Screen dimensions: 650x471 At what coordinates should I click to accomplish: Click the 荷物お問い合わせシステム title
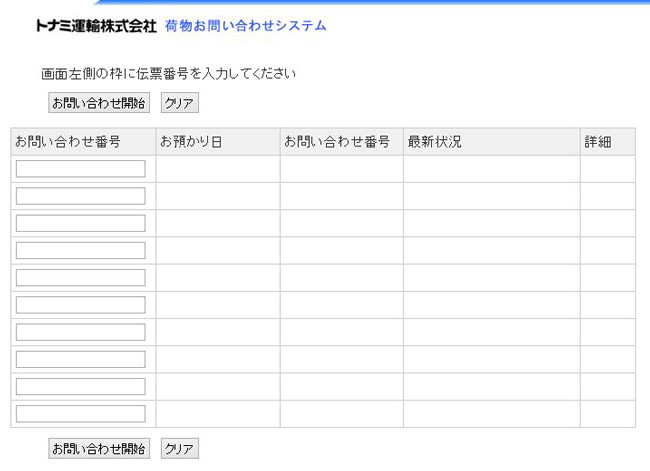pos(245,26)
